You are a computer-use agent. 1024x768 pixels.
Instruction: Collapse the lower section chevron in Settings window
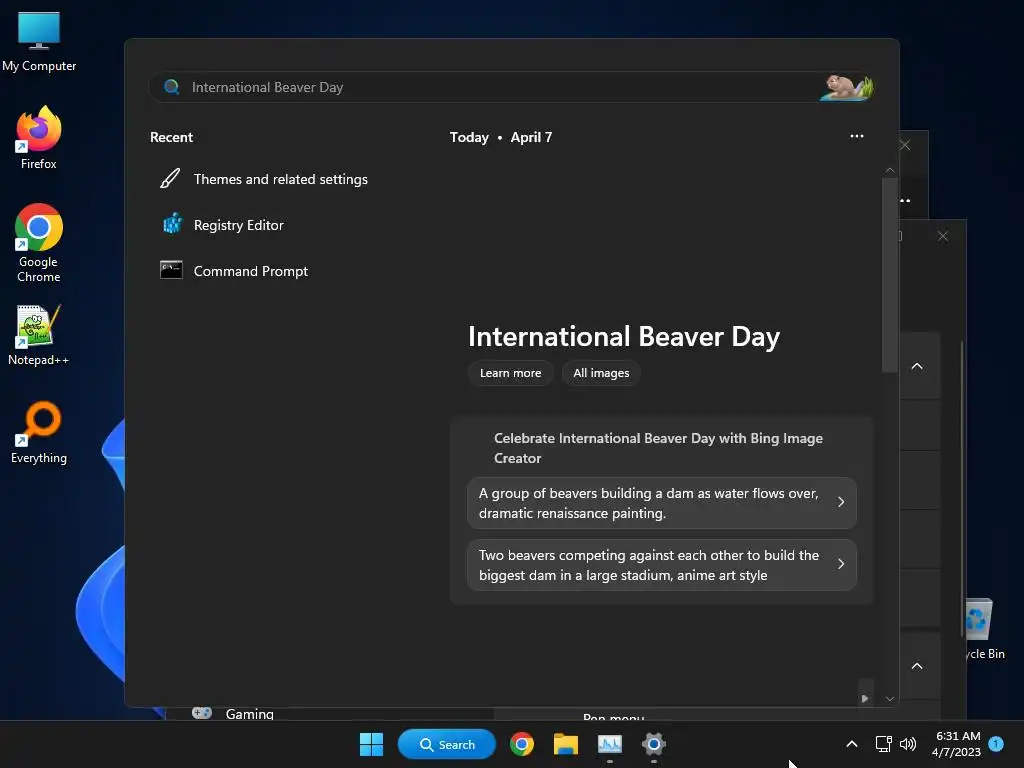pyautogui.click(x=917, y=665)
